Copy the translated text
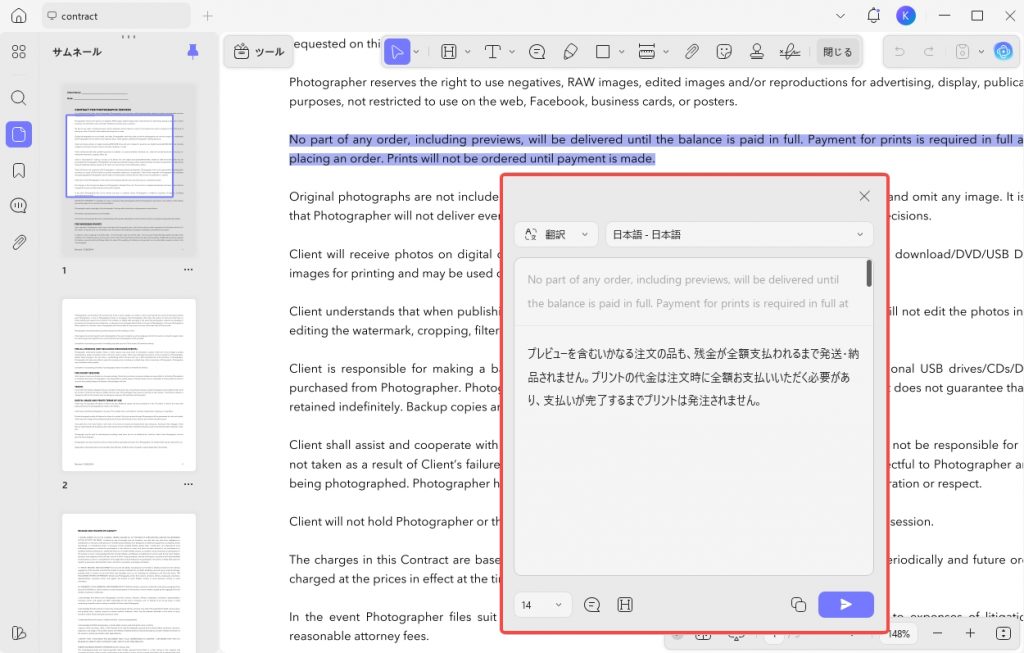1024x653 pixels. pyautogui.click(x=798, y=605)
